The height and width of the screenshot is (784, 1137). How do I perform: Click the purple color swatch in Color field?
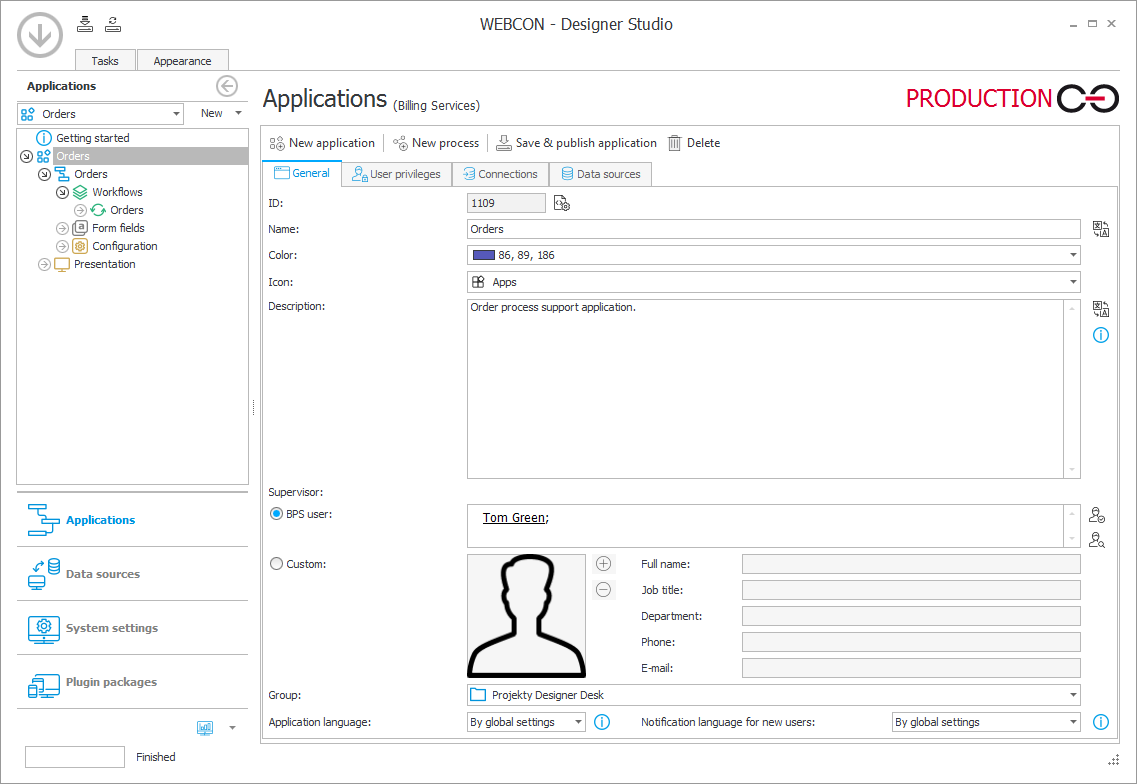(x=484, y=255)
